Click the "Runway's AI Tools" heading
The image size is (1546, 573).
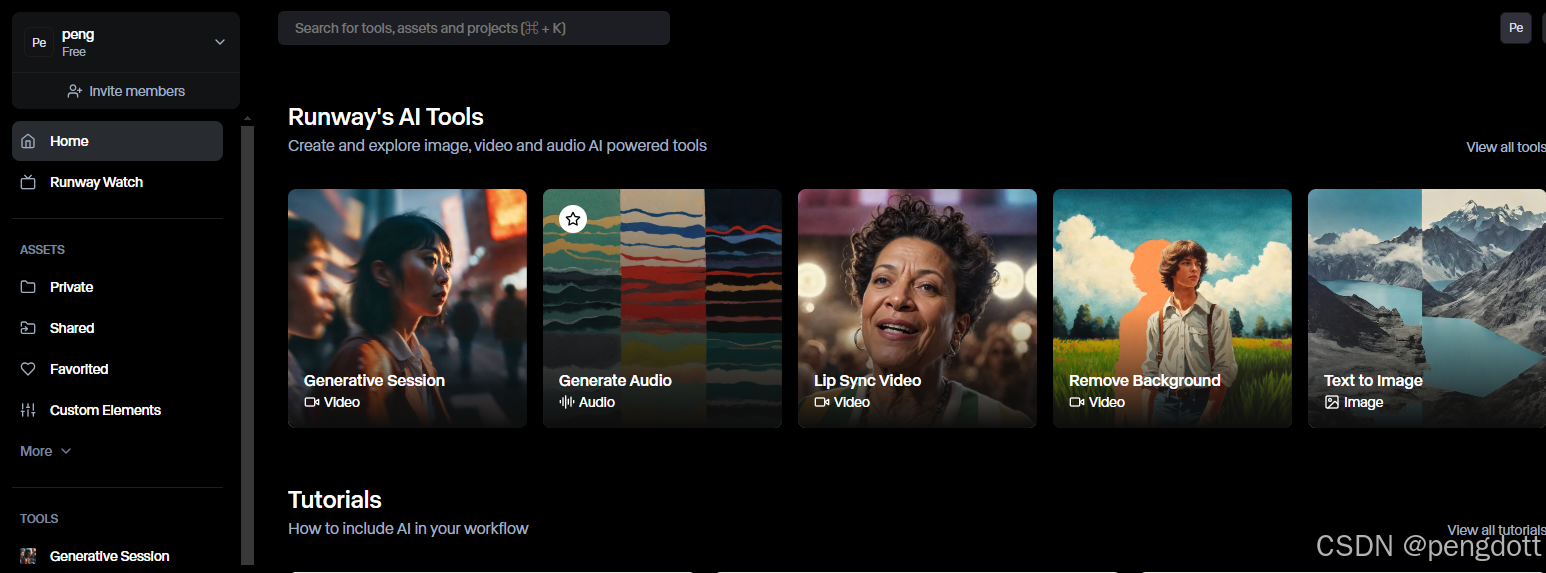(x=386, y=117)
